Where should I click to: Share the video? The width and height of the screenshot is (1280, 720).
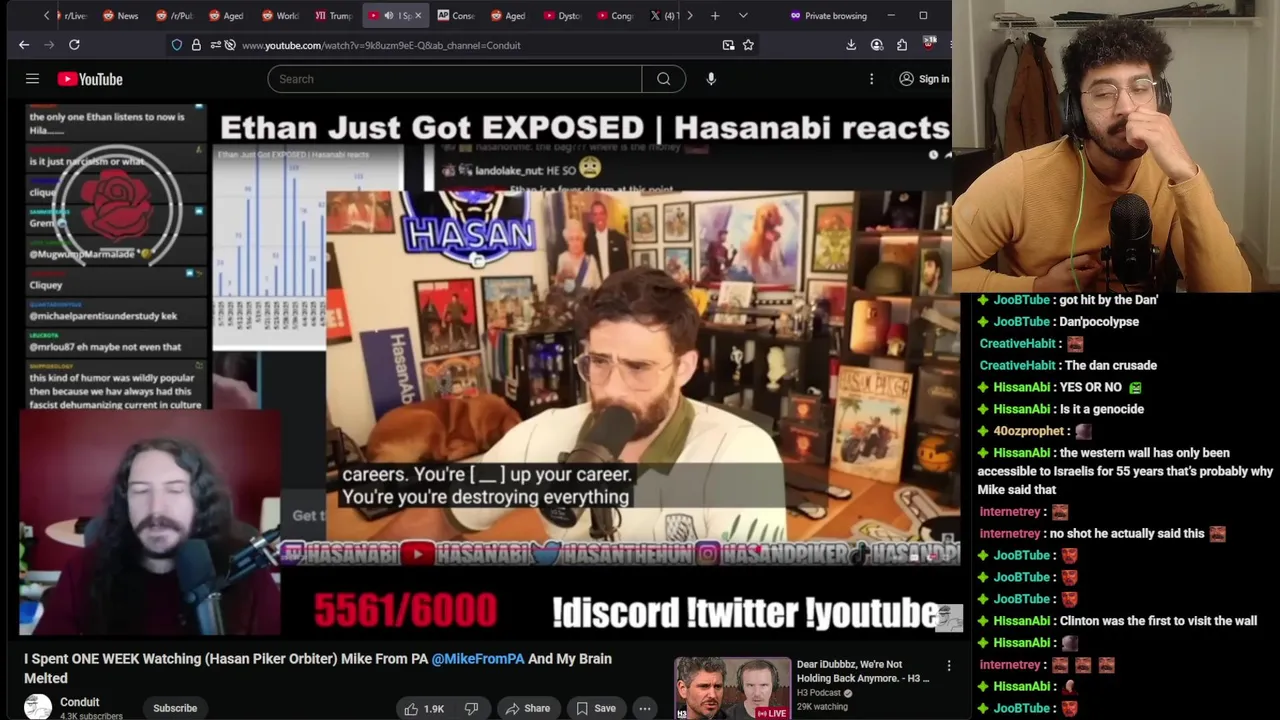pos(527,708)
